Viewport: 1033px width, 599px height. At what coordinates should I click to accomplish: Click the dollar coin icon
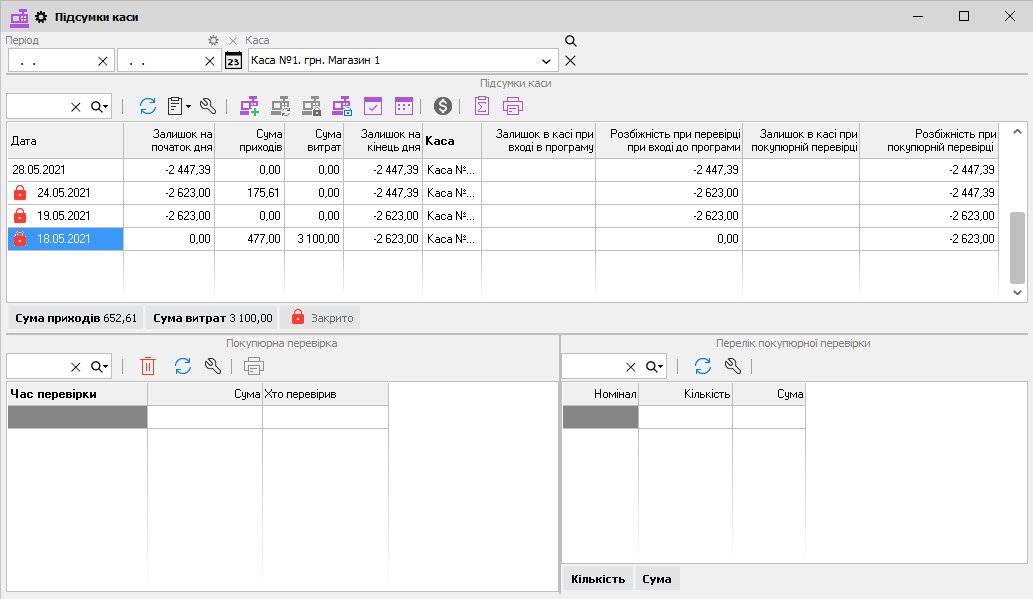click(443, 106)
